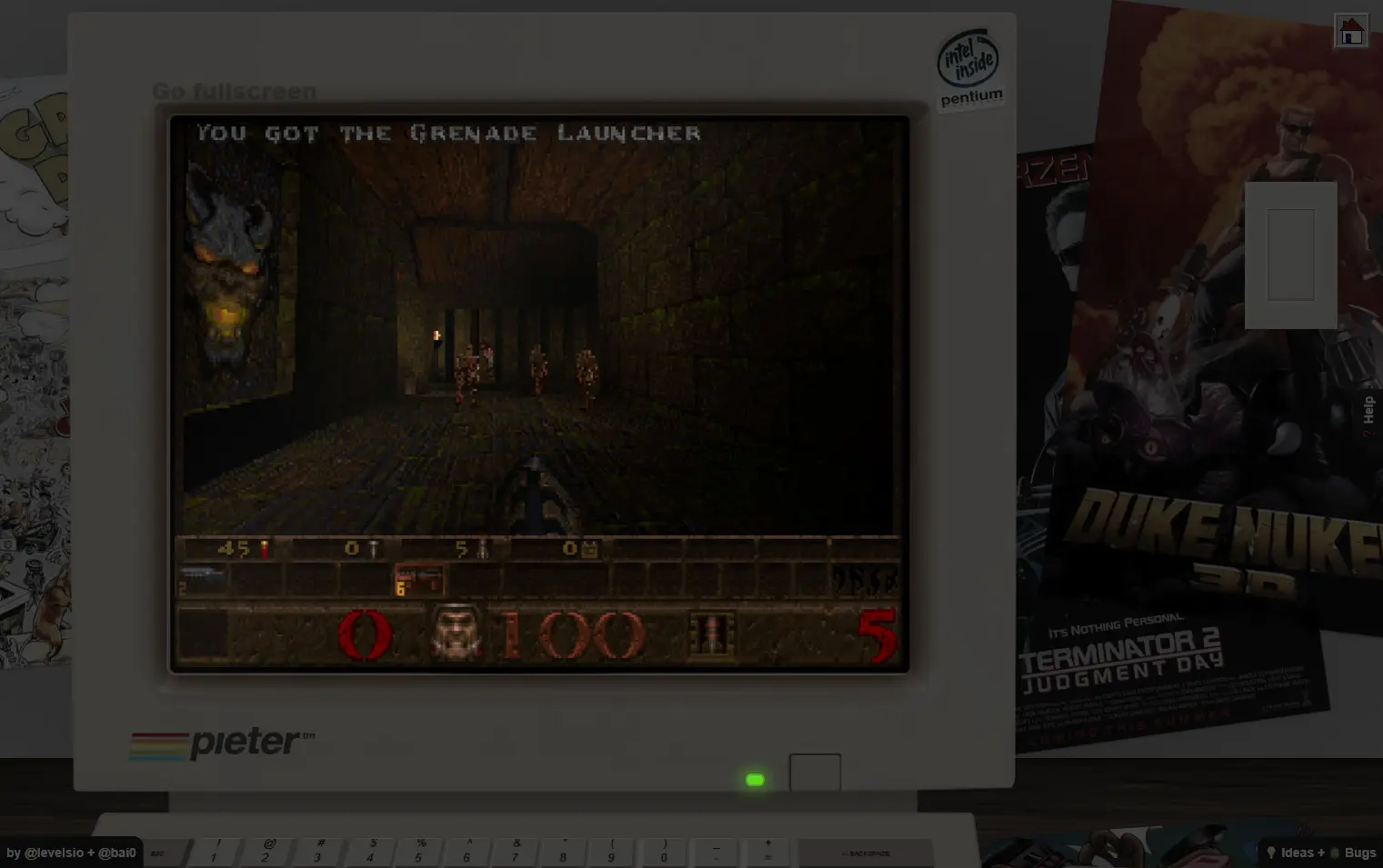Click the armor value 0 in the HUD
Viewport: 1383px width, 868px height.
[x=365, y=634]
